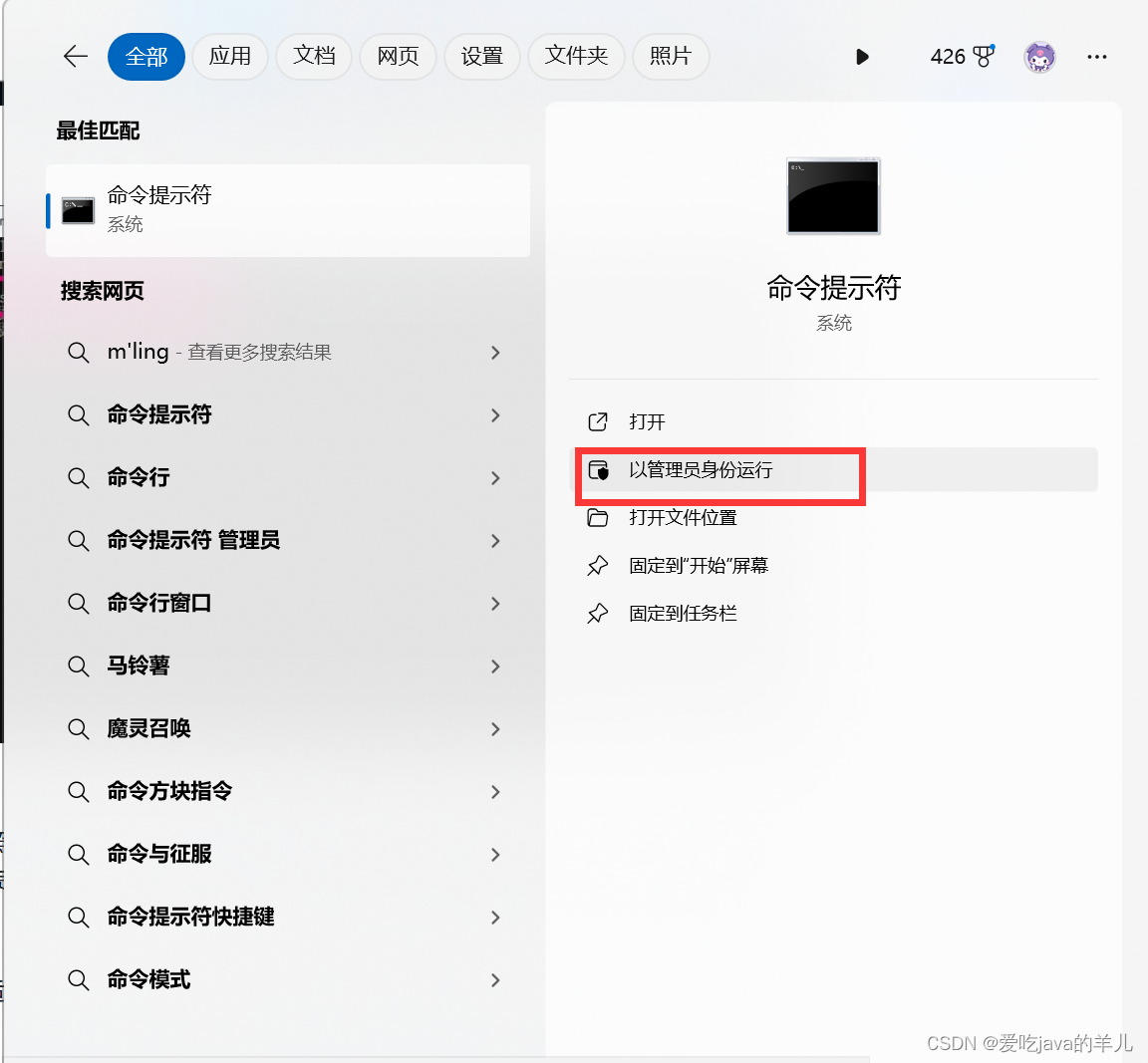The width and height of the screenshot is (1148, 1063).
Task: Choose 打开文件位置
Action: click(833, 518)
